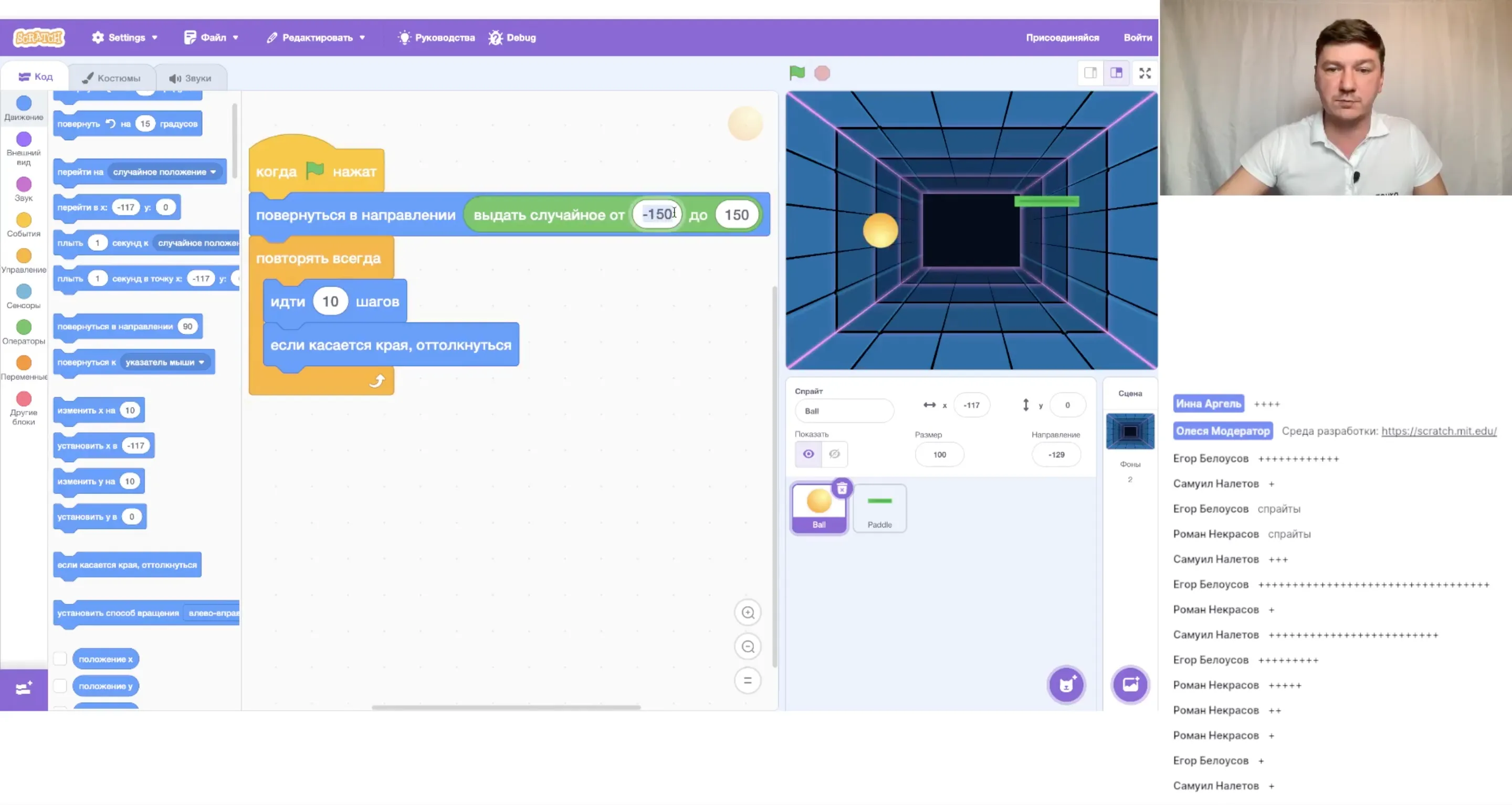Click the green flag to run project
The width and height of the screenshot is (1512, 805).
coord(796,73)
